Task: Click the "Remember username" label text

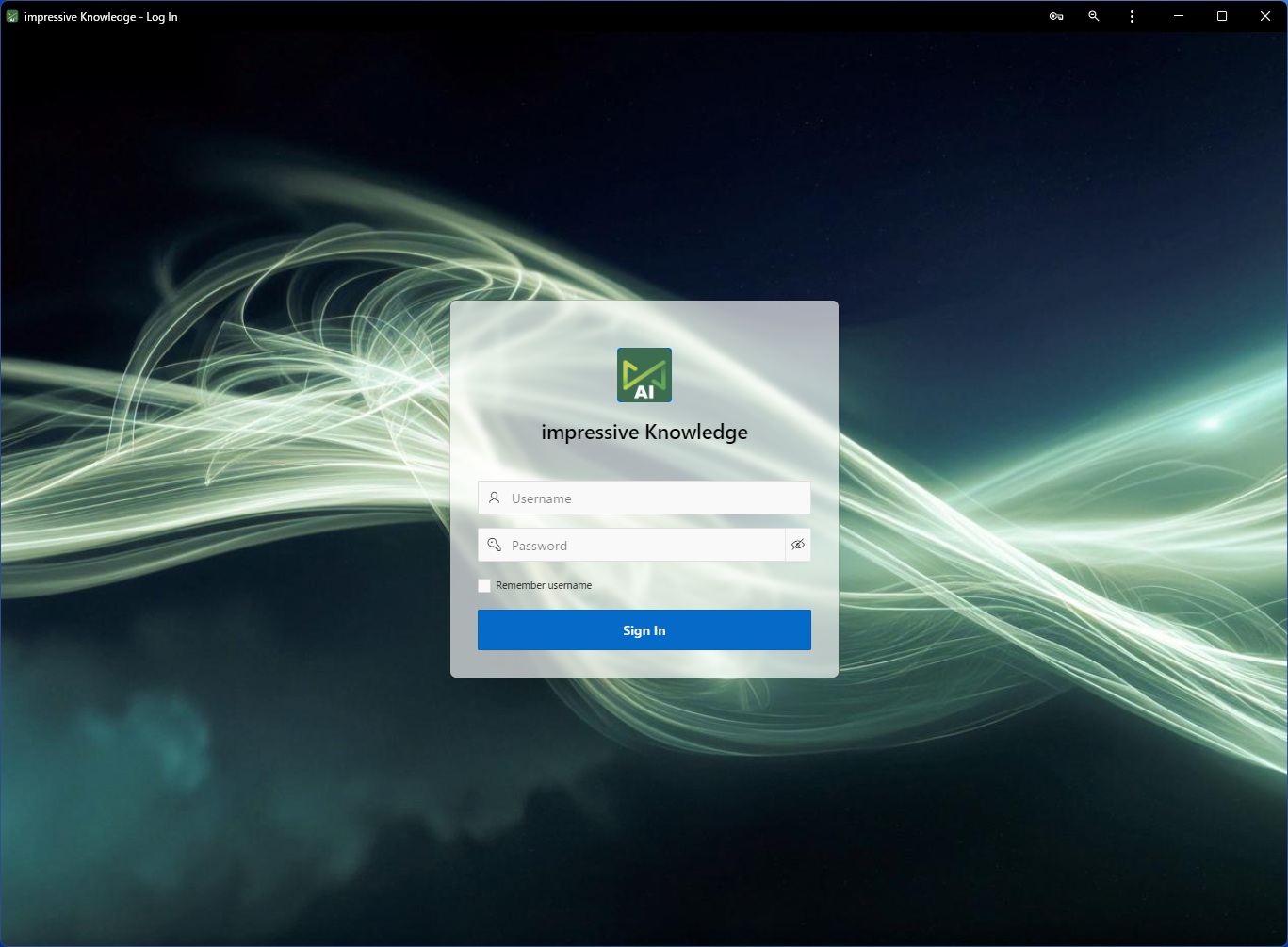Action: pos(544,585)
